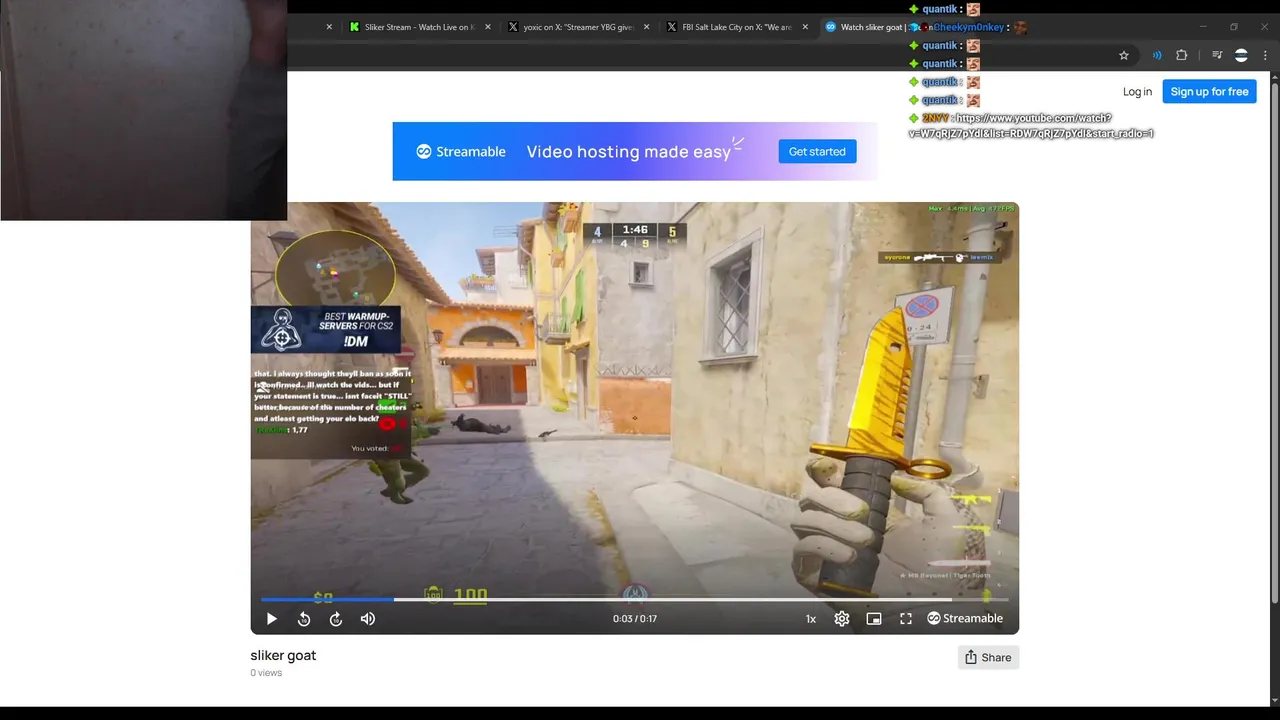The height and width of the screenshot is (720, 1280).
Task: Close the yoxic on X tab
Action: click(x=646, y=27)
